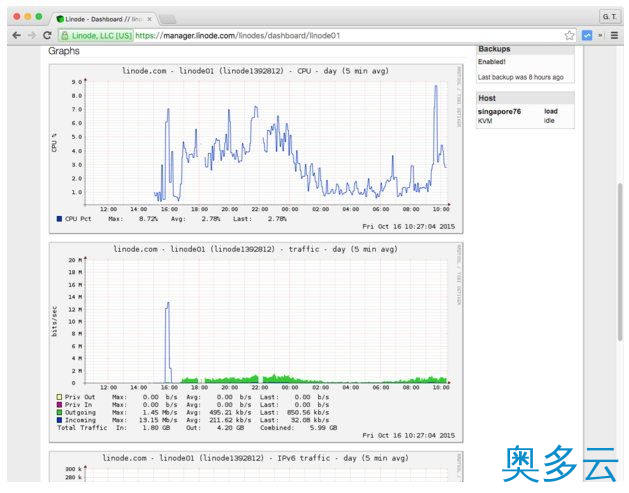
Task: Click the blue CPU Pct legend swatch
Action: [59, 219]
